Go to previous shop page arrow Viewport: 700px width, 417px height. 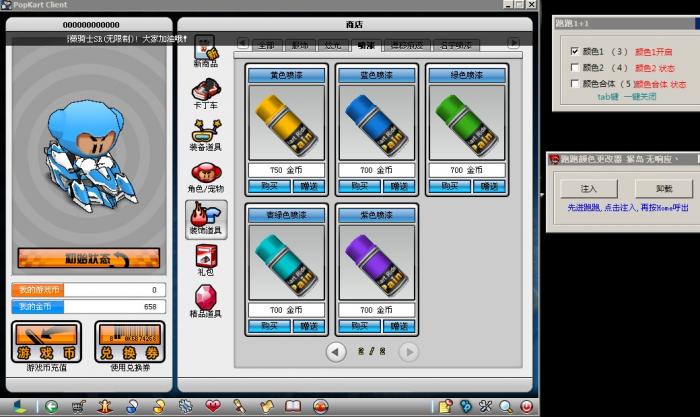click(336, 352)
